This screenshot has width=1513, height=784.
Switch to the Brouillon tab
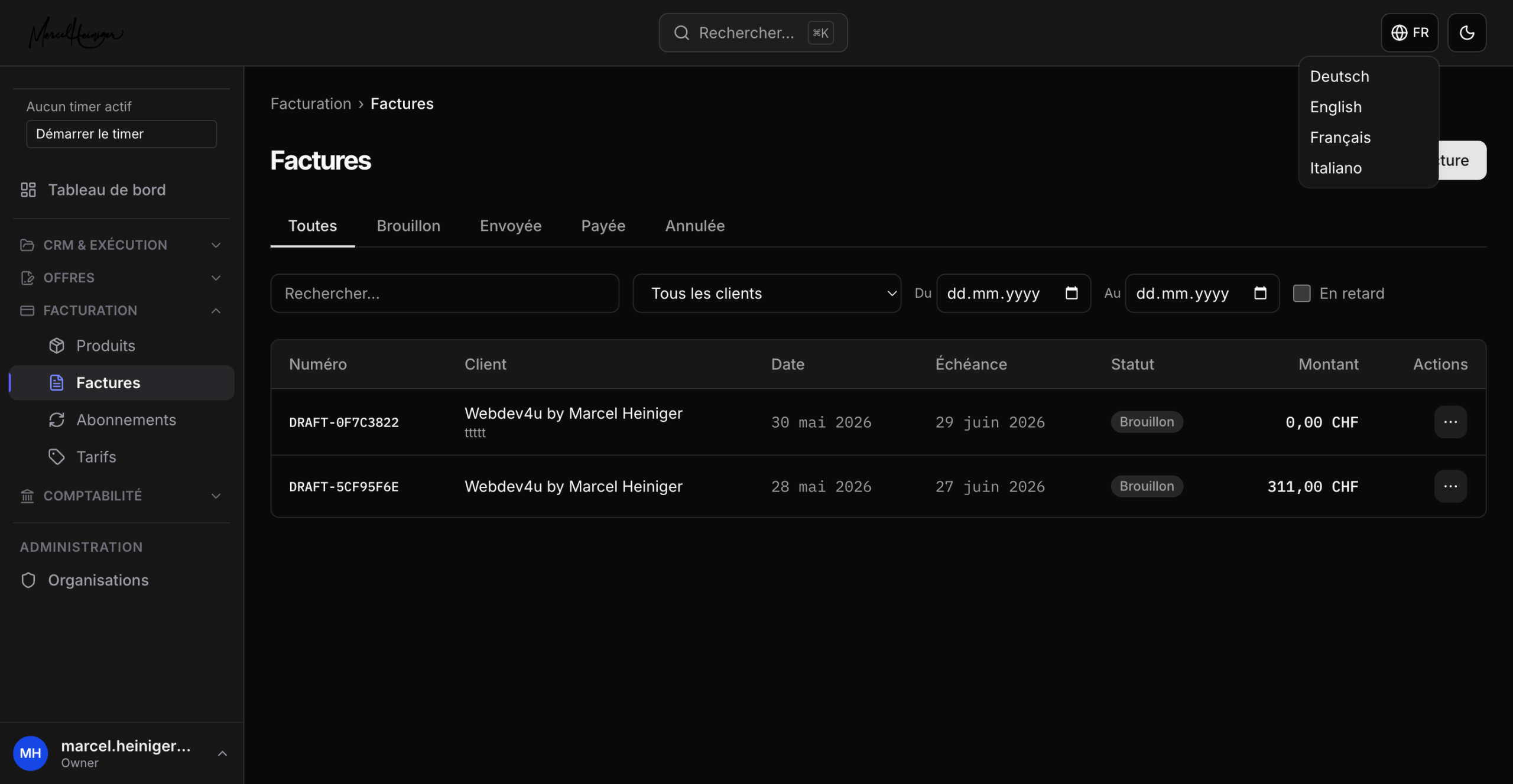point(408,226)
